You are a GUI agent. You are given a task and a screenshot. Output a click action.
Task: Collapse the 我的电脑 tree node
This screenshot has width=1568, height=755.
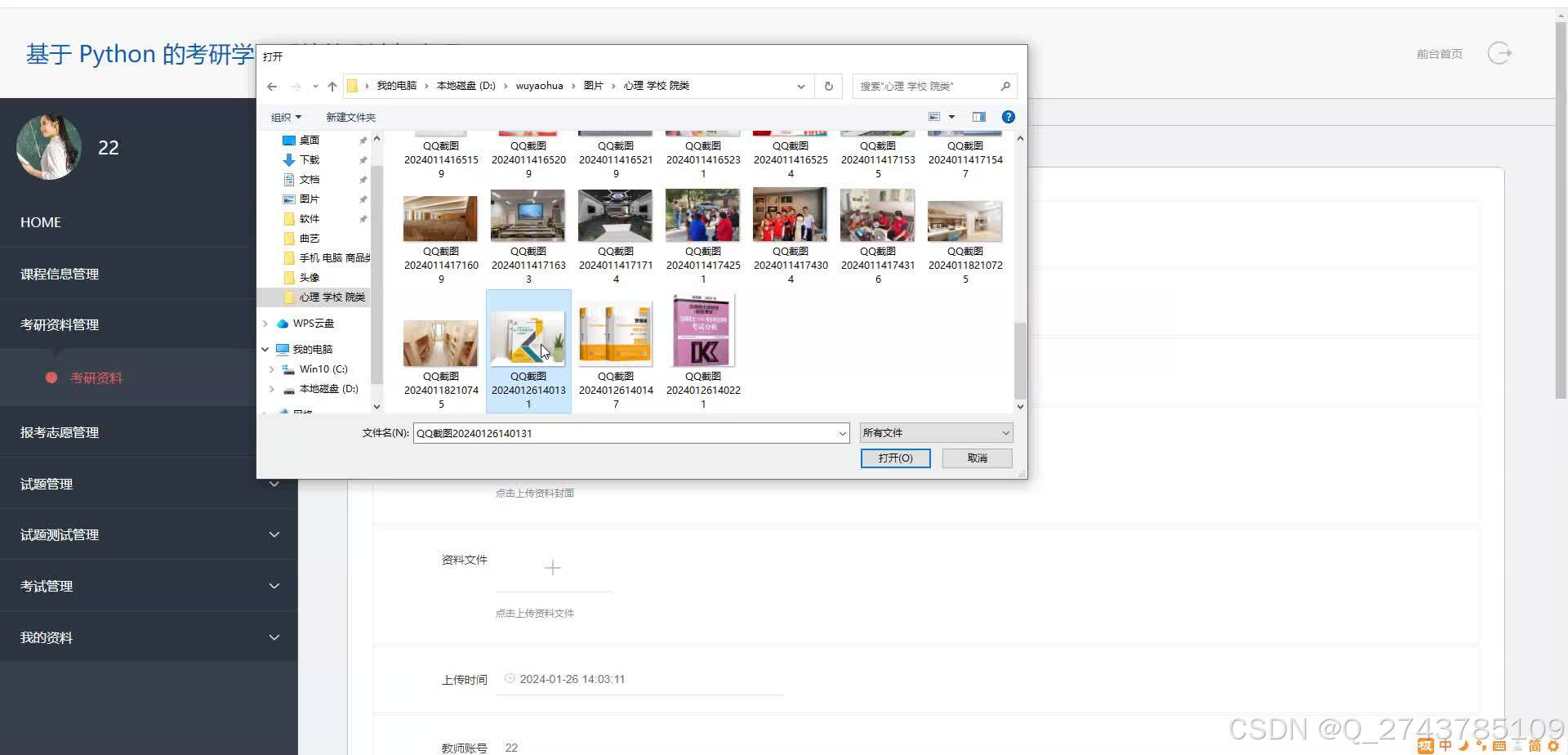tap(265, 349)
